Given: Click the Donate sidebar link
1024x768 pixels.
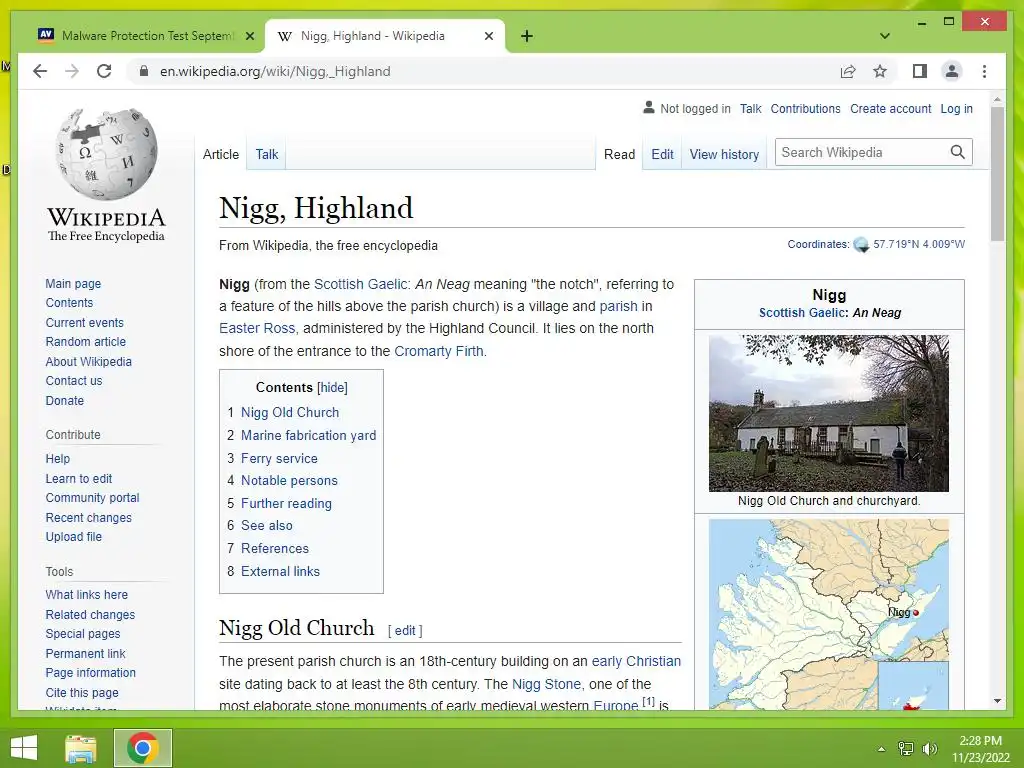Looking at the screenshot, I should pyautogui.click(x=65, y=401).
